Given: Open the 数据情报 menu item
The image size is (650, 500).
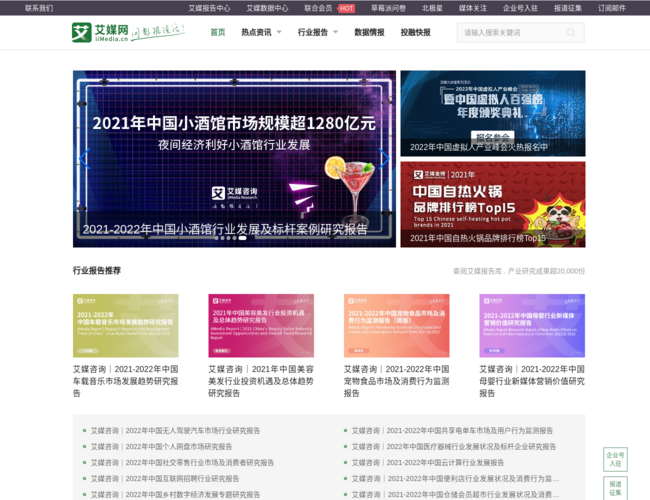Looking at the screenshot, I should [369, 32].
